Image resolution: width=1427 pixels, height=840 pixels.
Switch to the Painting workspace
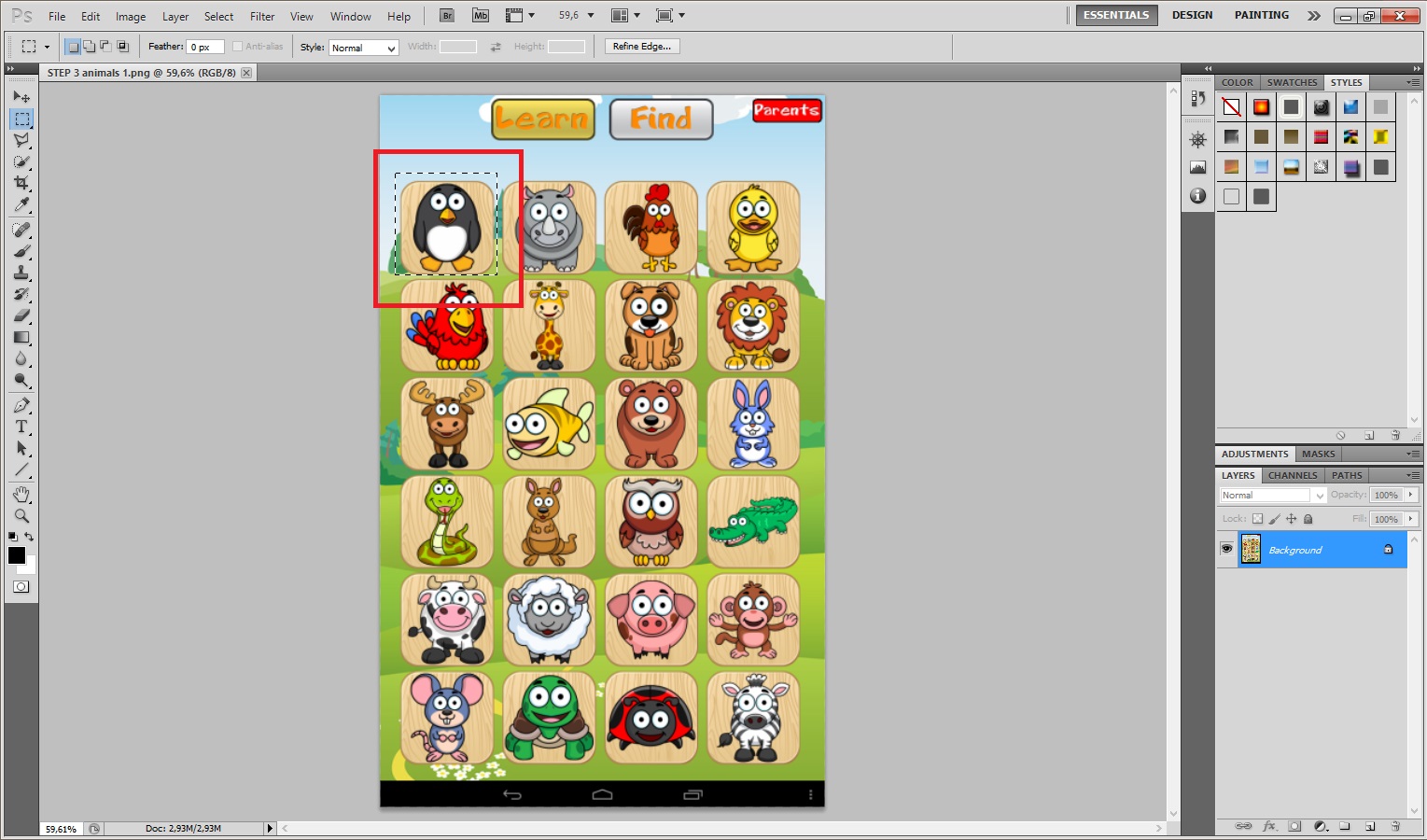tap(1262, 15)
